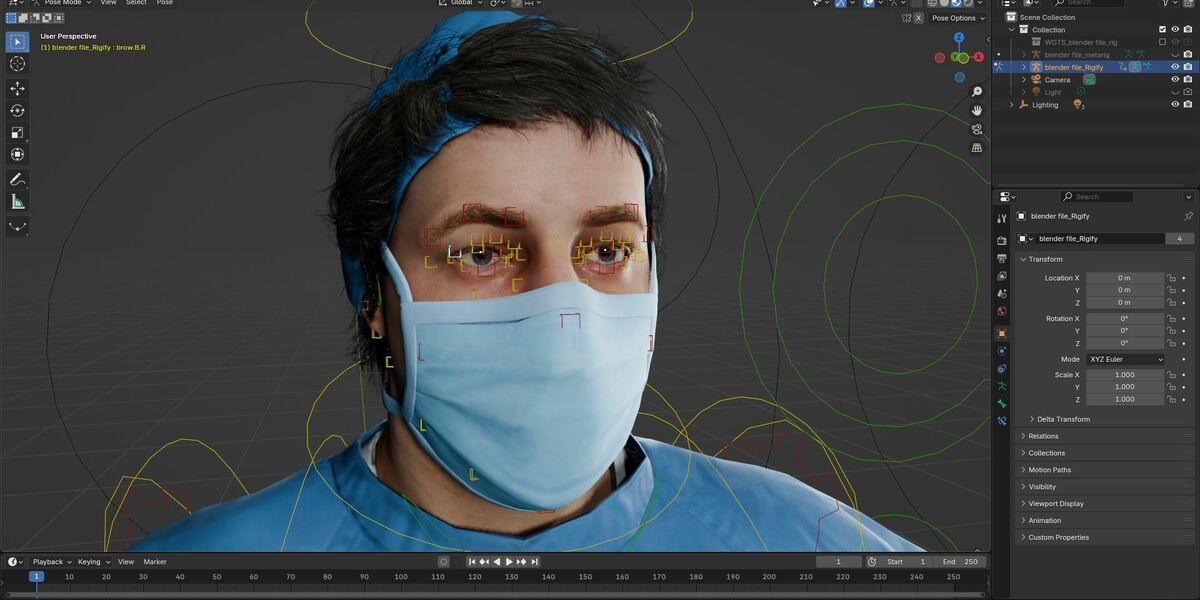This screenshot has width=1200, height=600.
Task: Expand the Delta Transform subpanel
Action: pyautogui.click(x=1063, y=419)
